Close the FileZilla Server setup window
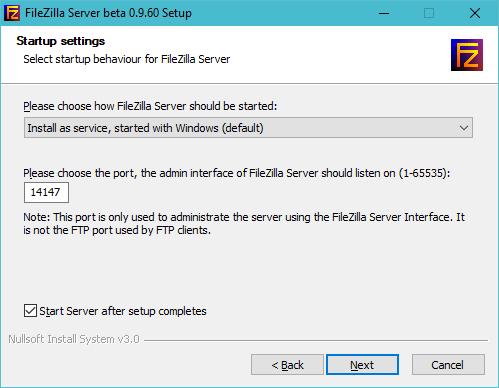Screen dimensions: 499x388 pyautogui.click(x=475, y=13)
